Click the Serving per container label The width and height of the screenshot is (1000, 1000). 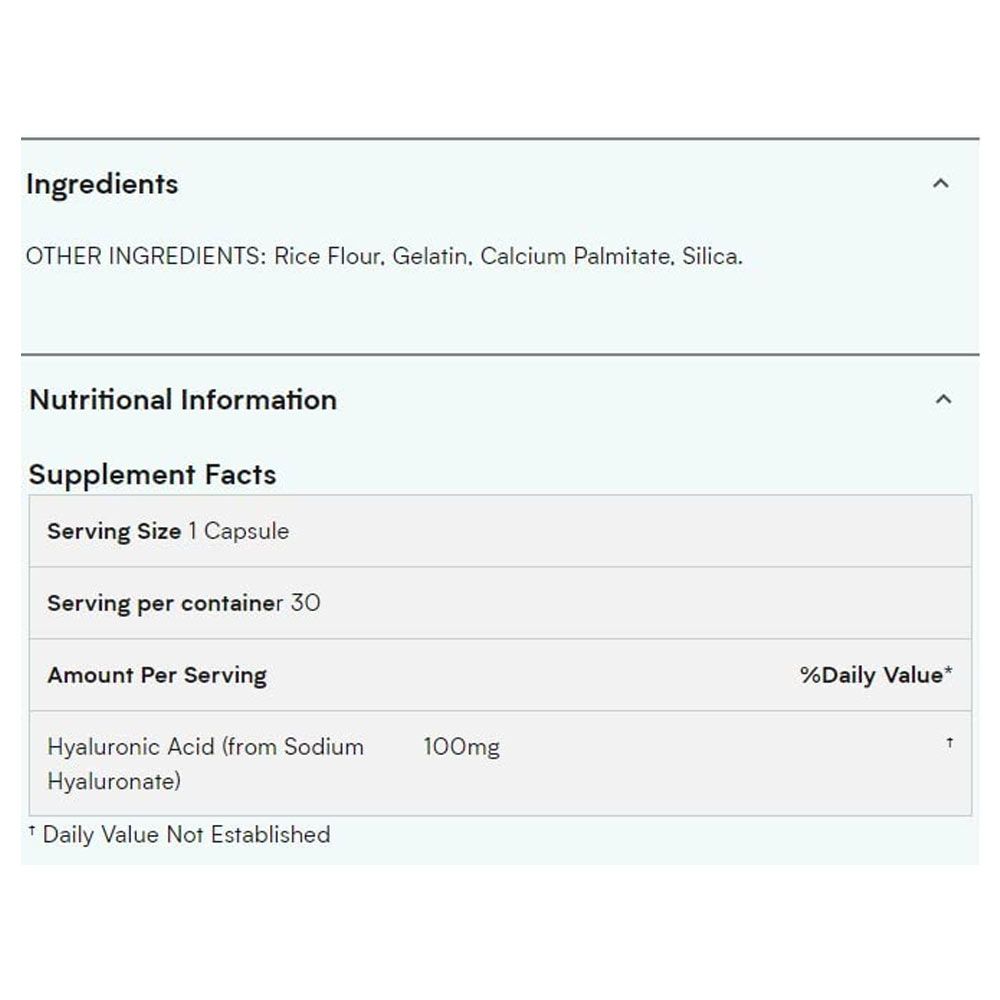tap(165, 603)
